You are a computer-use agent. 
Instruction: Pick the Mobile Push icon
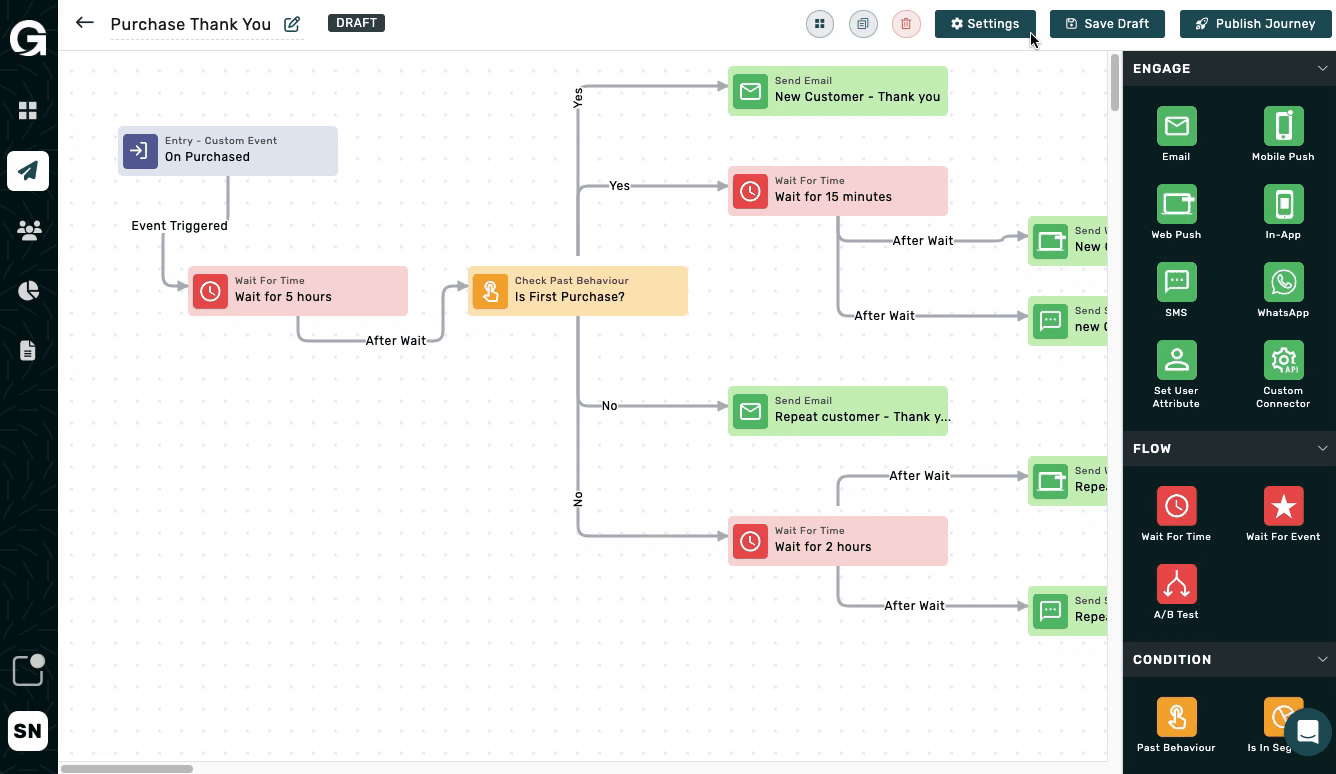point(1283,127)
